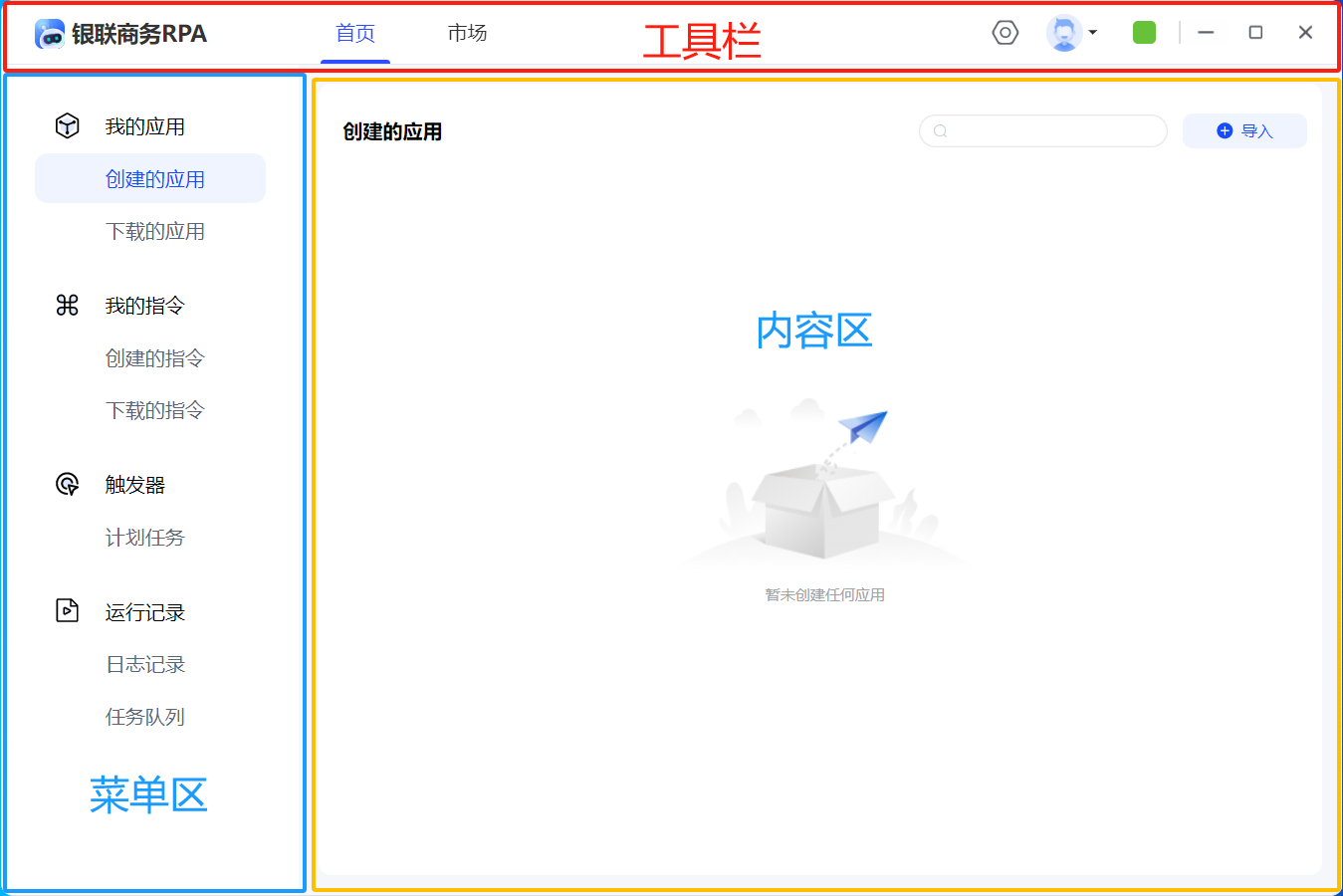This screenshot has width=1343, height=896.
Task: Click the user avatar icon
Action: click(1063, 33)
